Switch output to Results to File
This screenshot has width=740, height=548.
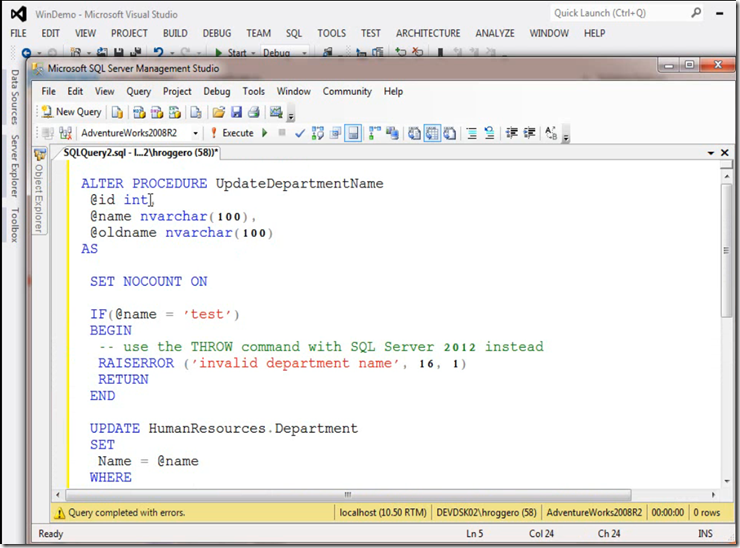(x=450, y=134)
